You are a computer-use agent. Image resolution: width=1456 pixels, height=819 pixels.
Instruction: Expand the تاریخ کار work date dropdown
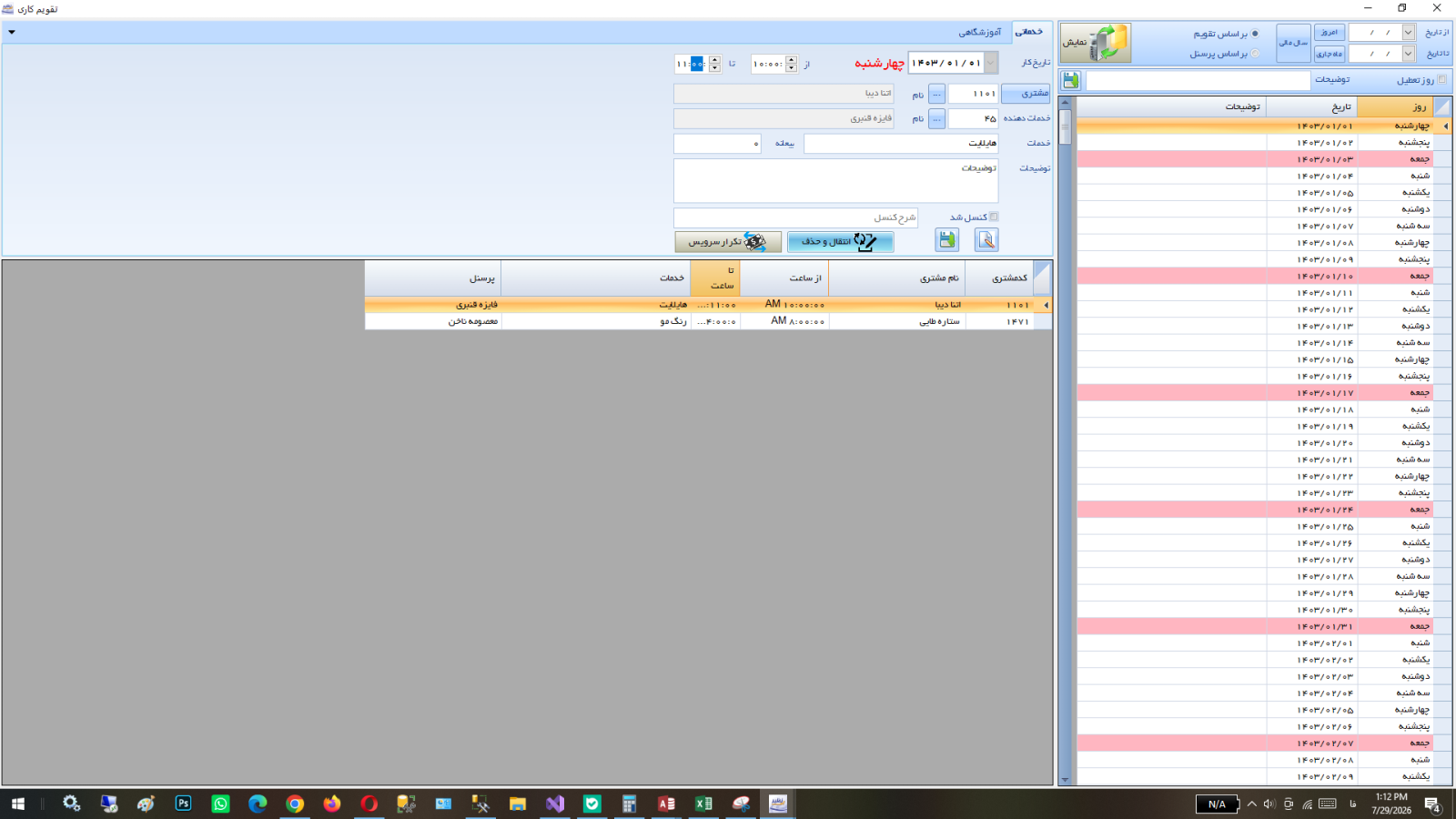click(991, 63)
